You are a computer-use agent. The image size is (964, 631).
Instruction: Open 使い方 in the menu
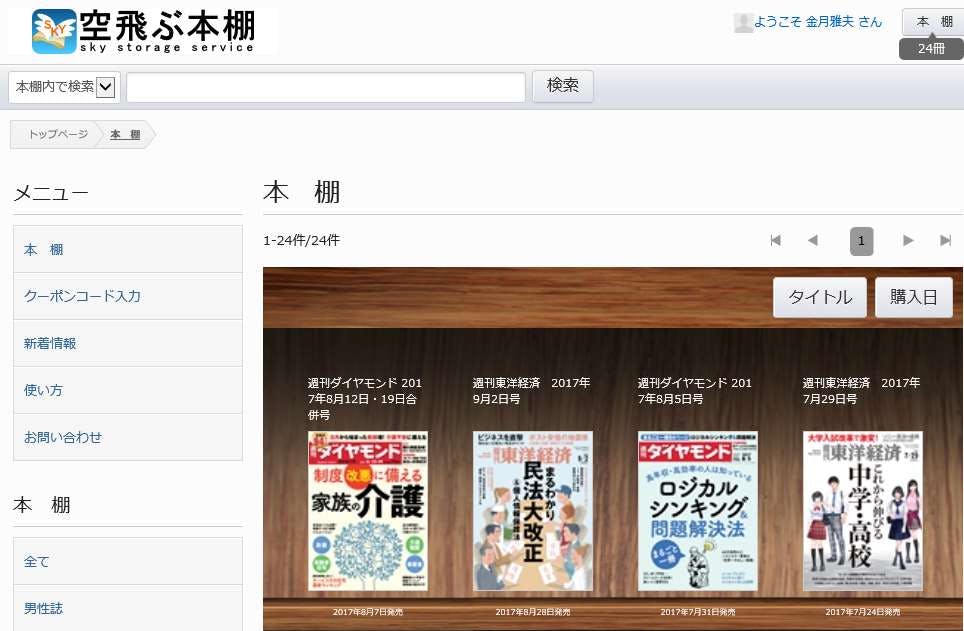click(128, 390)
